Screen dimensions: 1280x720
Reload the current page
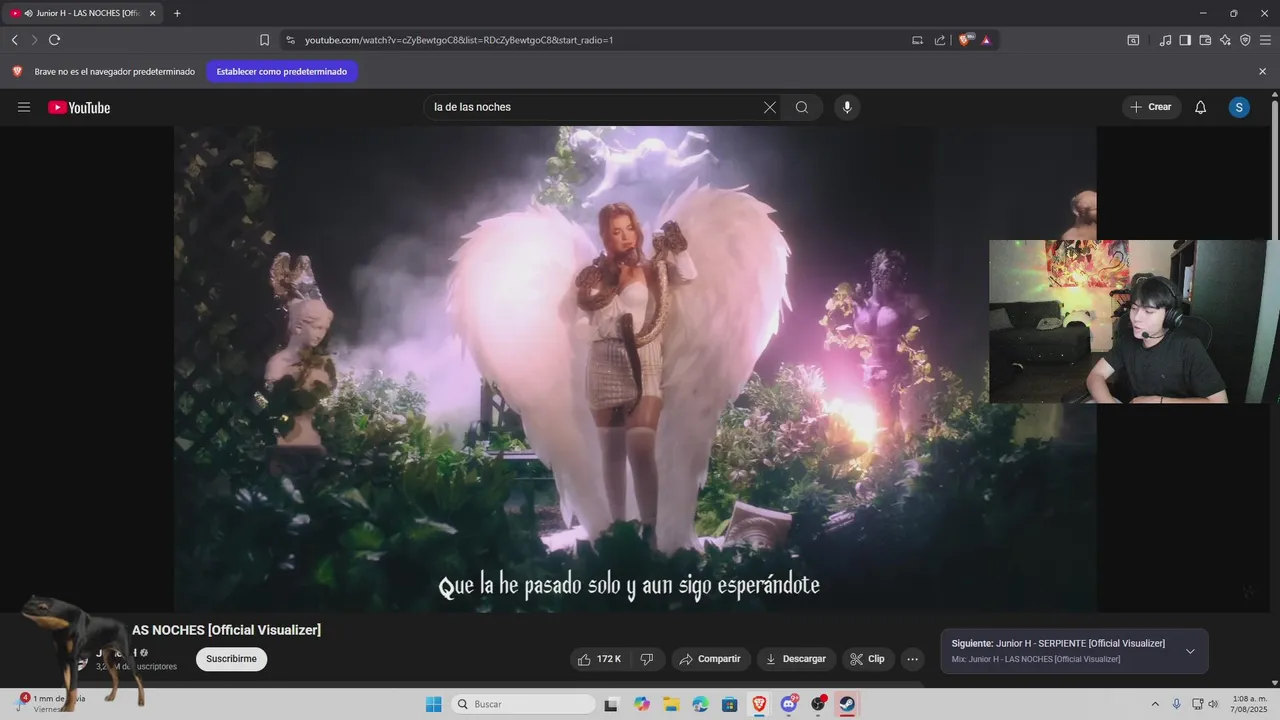(55, 40)
